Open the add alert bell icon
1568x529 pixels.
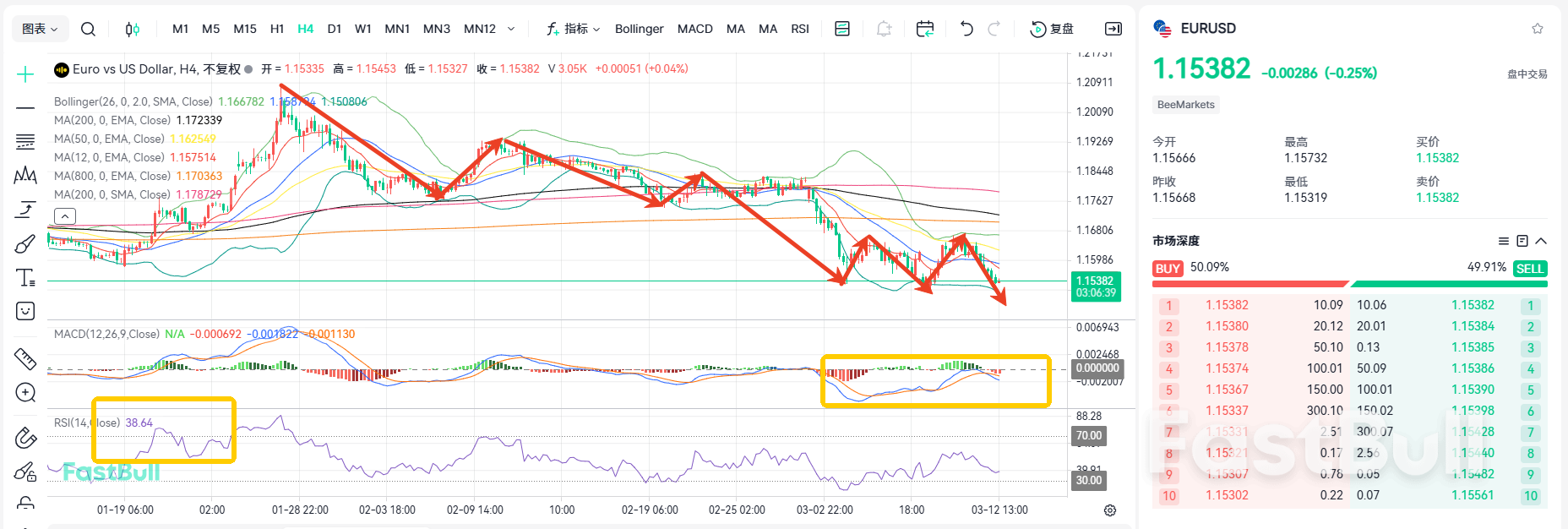pos(884,29)
